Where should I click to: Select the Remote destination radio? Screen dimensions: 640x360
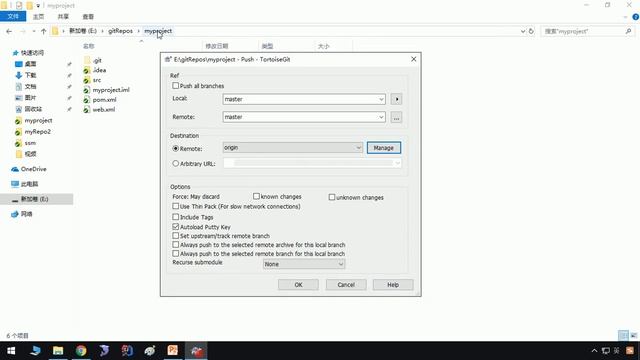[176, 149]
